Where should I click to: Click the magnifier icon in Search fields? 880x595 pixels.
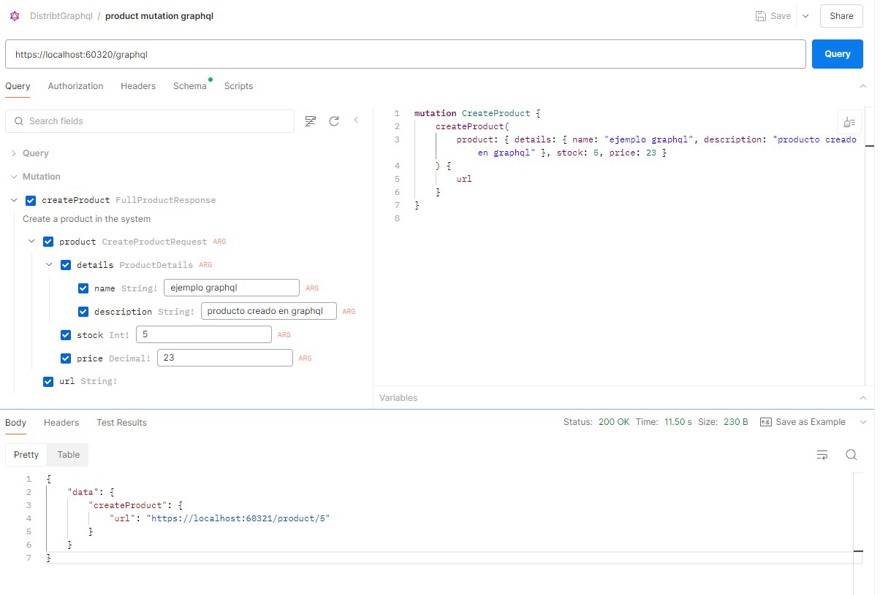(19, 121)
